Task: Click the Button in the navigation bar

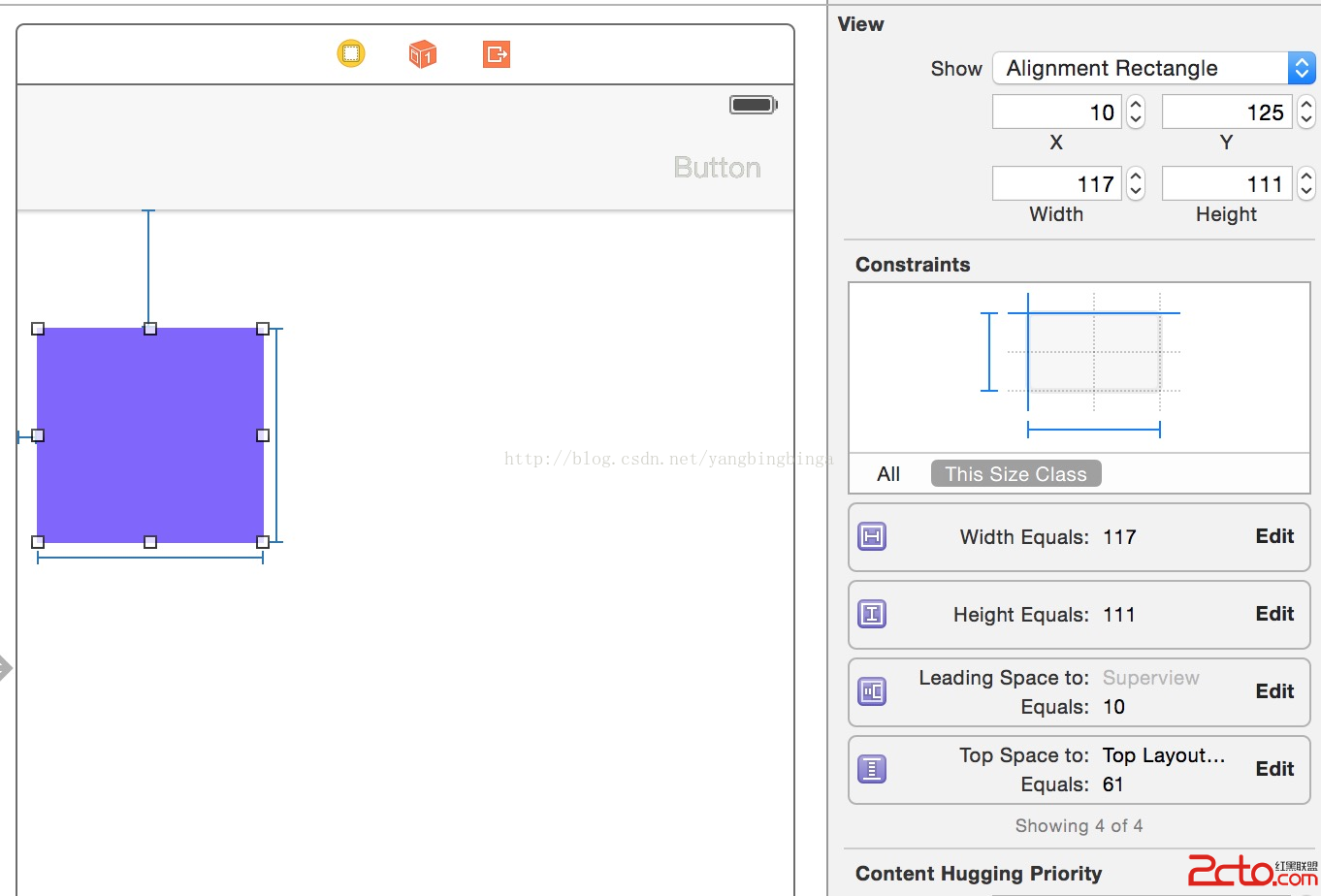Action: coord(717,168)
